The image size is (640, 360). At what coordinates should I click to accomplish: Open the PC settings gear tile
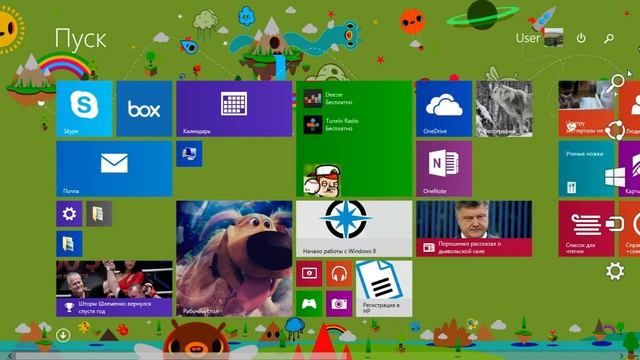(x=69, y=213)
